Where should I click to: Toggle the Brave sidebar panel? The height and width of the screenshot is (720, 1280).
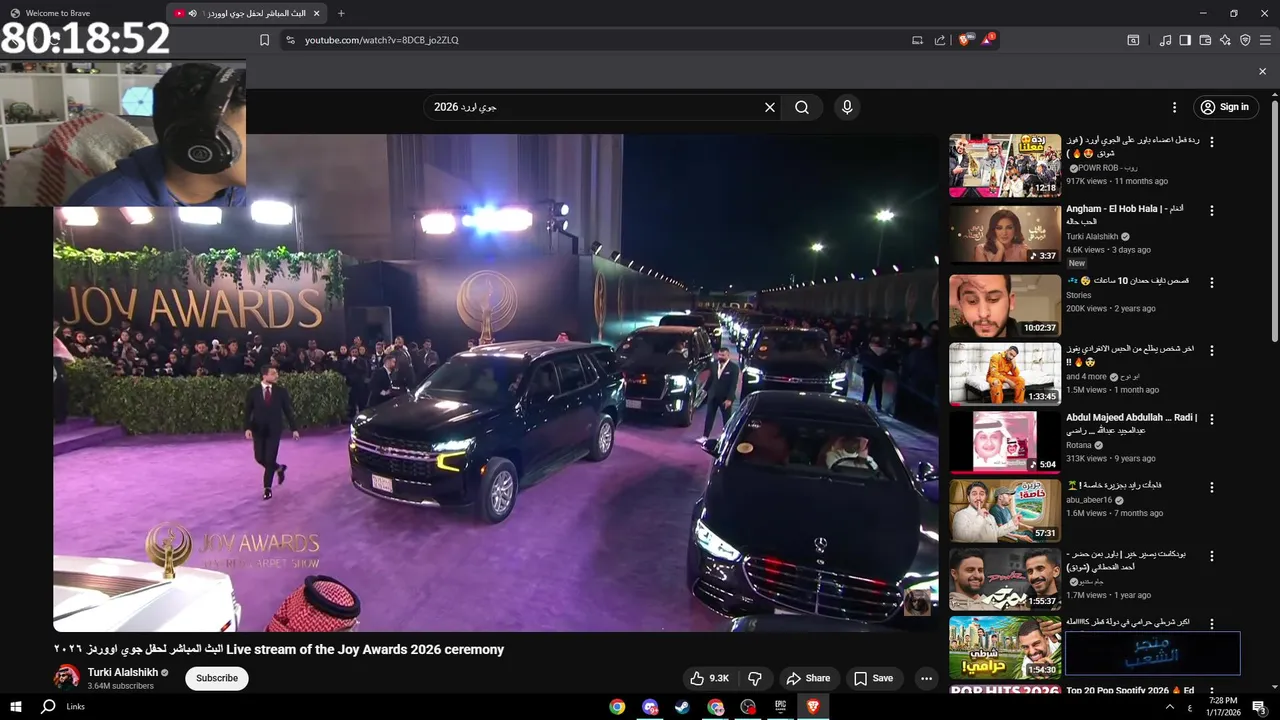[x=1185, y=40]
